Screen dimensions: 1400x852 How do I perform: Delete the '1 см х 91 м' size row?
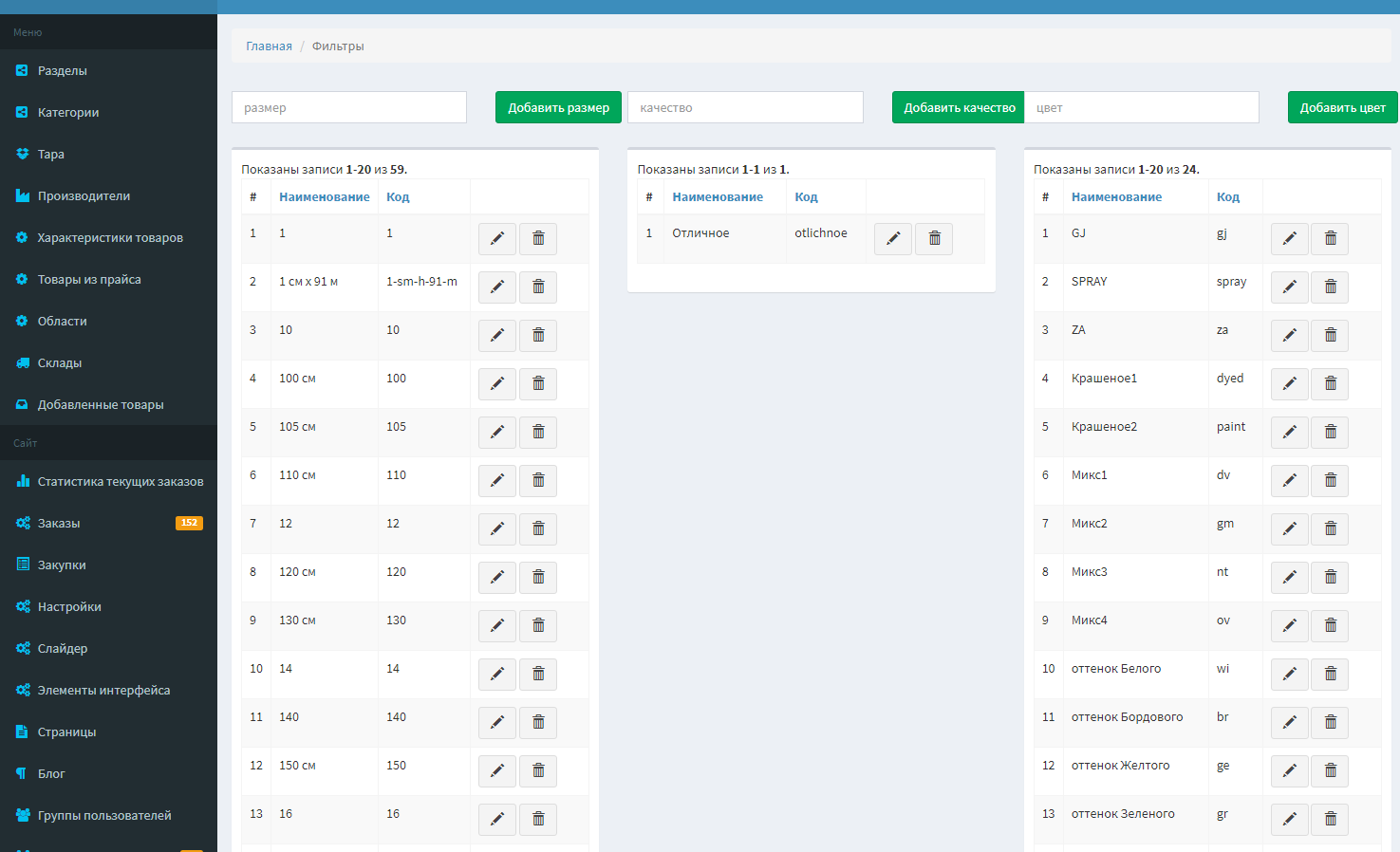point(538,287)
